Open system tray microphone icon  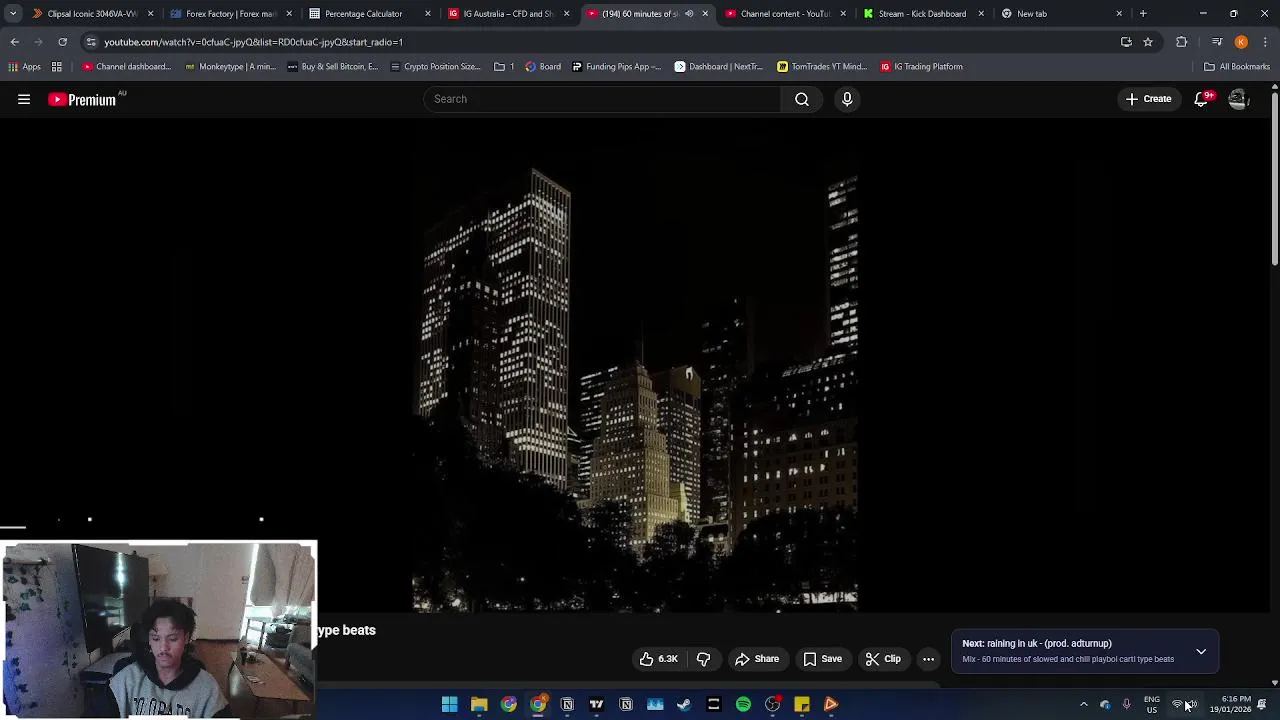[1127, 705]
